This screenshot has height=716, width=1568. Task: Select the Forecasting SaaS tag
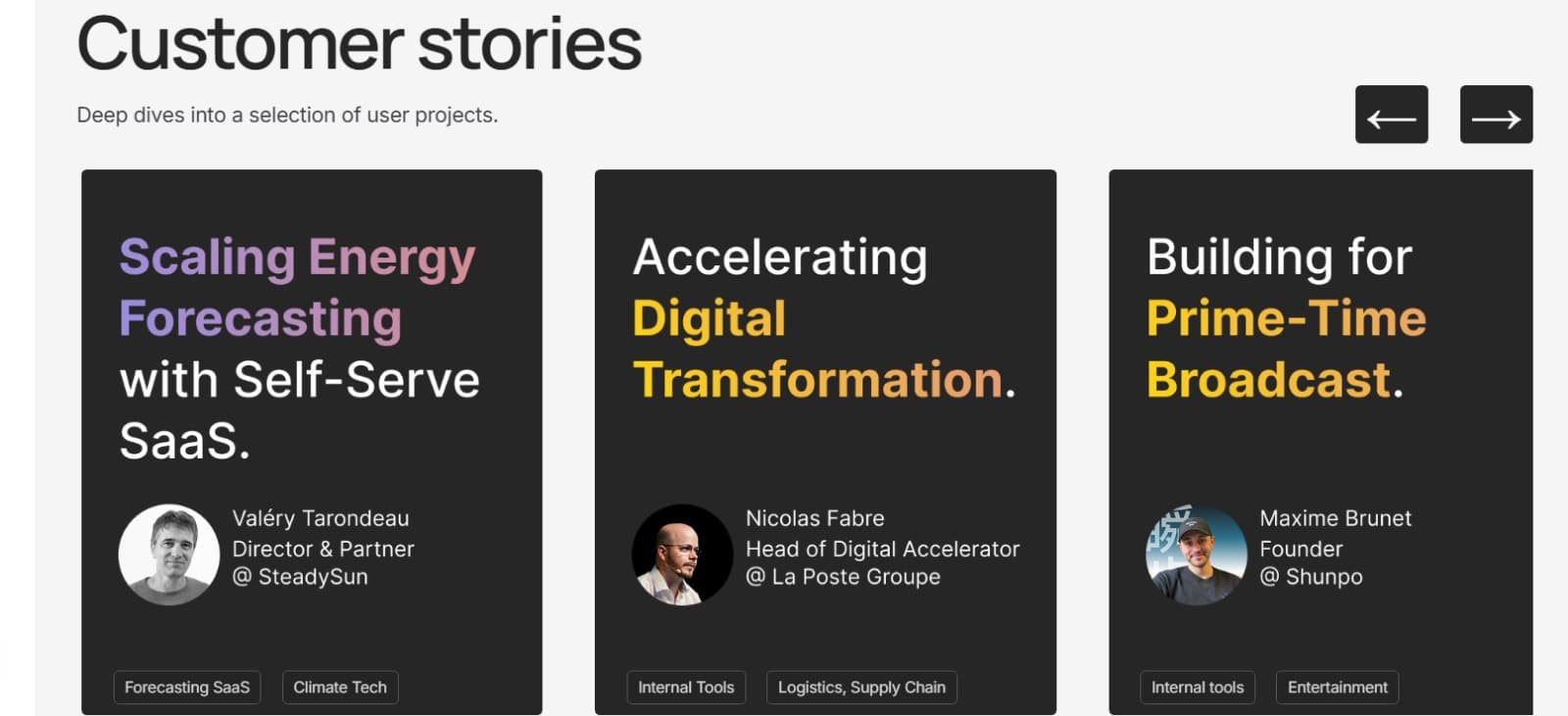point(186,687)
